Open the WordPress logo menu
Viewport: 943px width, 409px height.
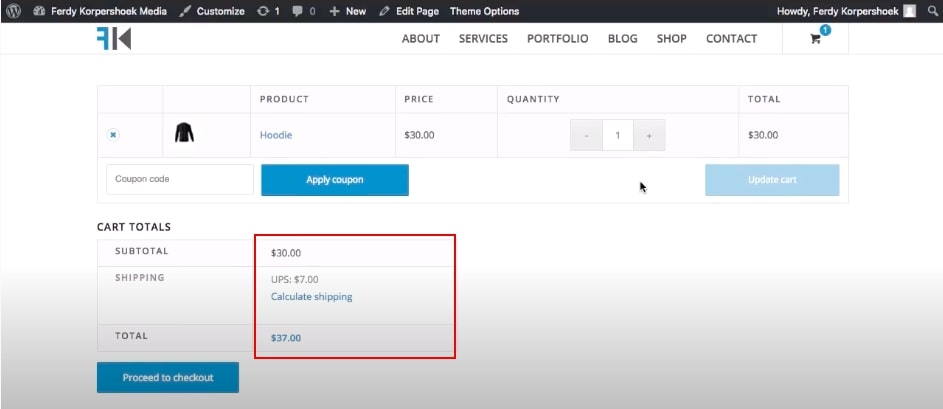[13, 11]
